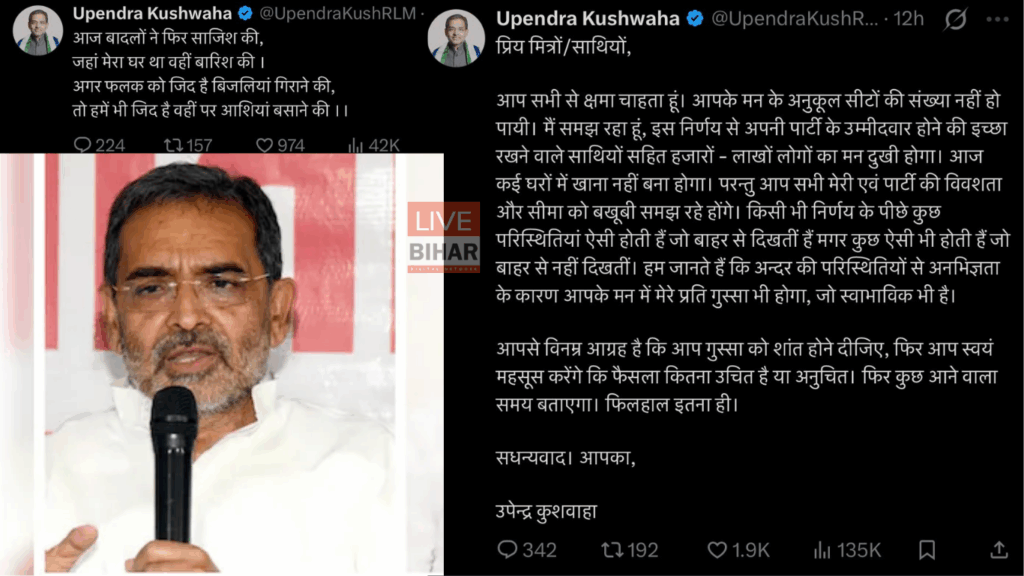Click the blue verified badge on right tweet

click(695, 19)
